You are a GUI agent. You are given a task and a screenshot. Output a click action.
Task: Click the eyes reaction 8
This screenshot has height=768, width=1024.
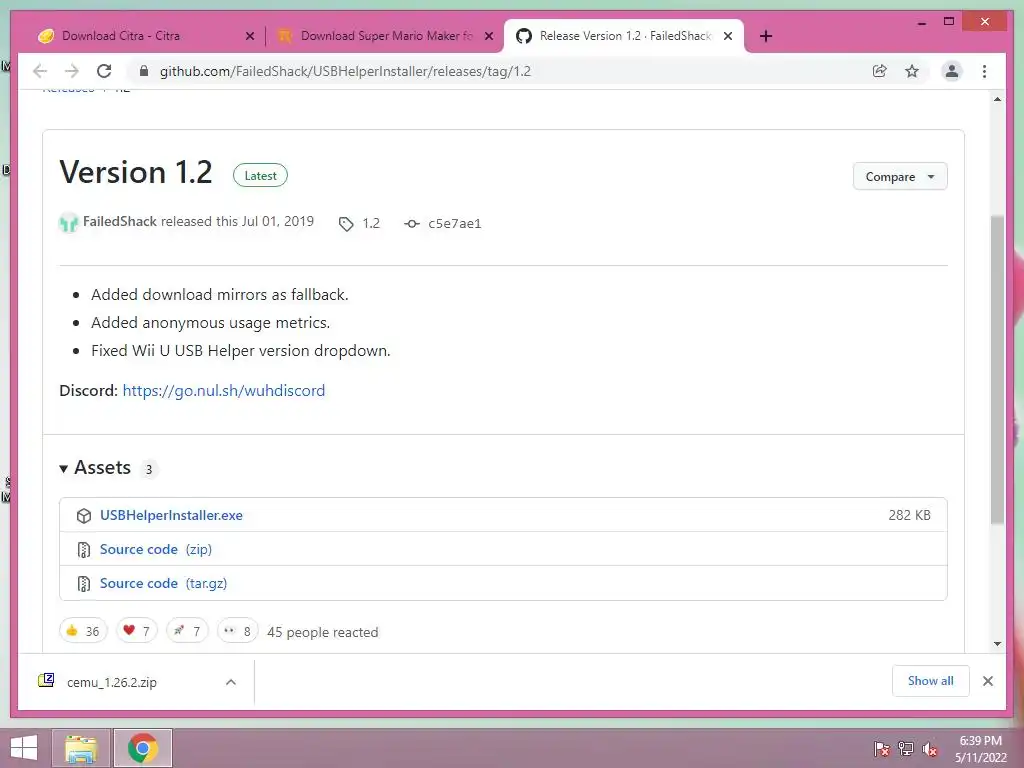[x=238, y=631]
